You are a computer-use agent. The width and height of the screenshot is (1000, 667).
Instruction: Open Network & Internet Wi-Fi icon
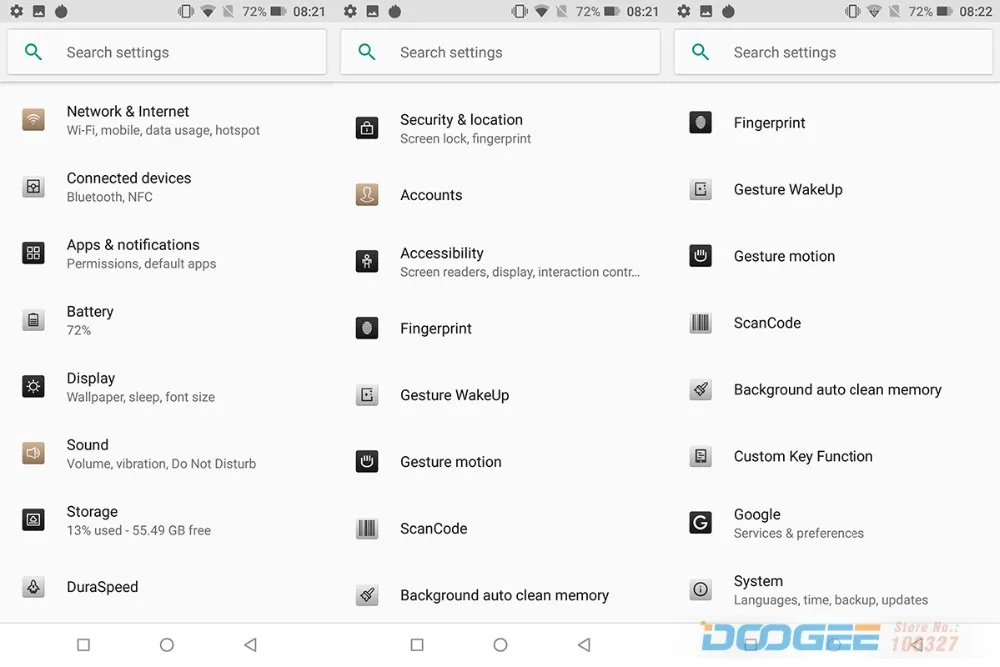point(33,119)
